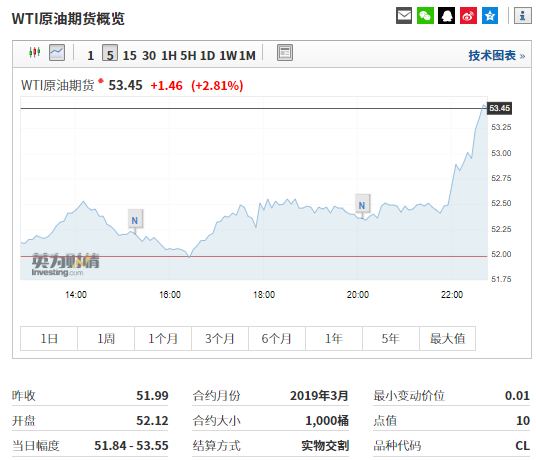Share to Weibo using the red icon

pyautogui.click(x=468, y=16)
